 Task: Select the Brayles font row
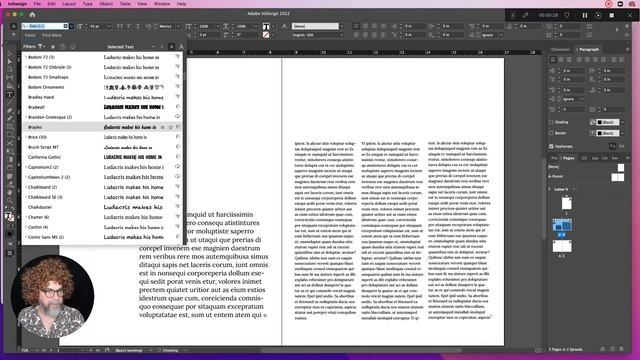click(102, 127)
